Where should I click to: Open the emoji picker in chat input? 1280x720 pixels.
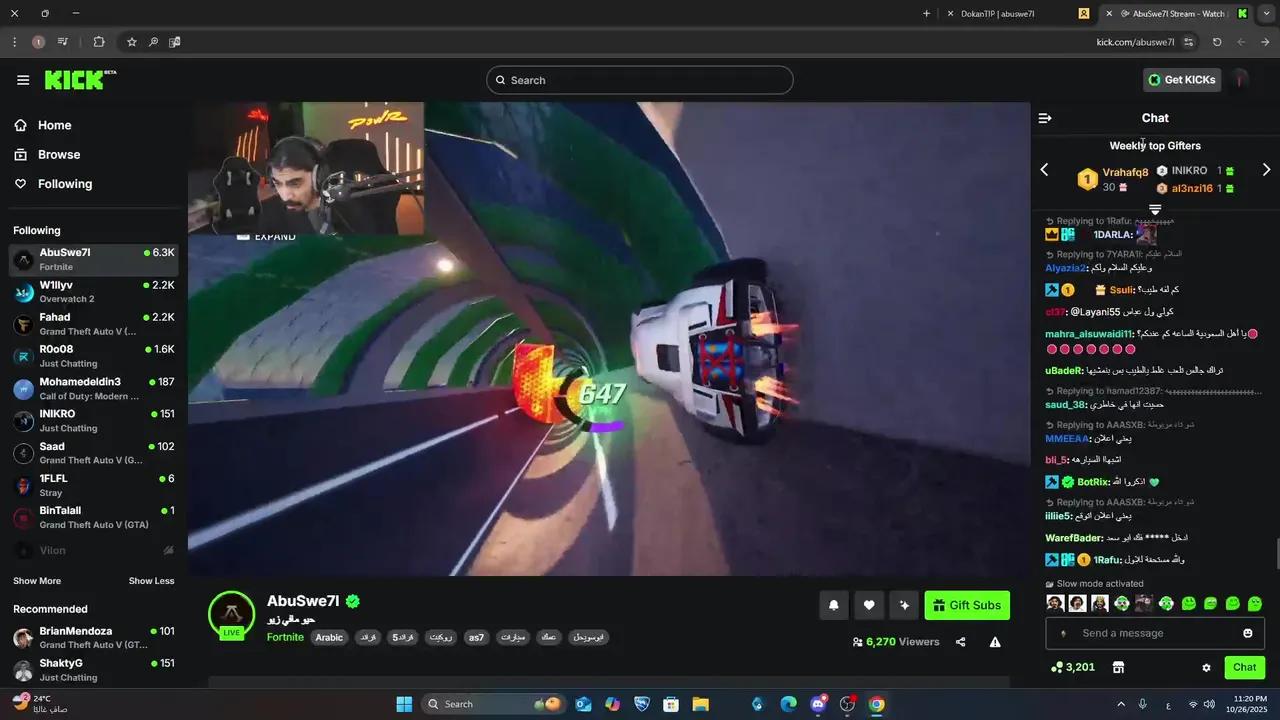(1248, 633)
